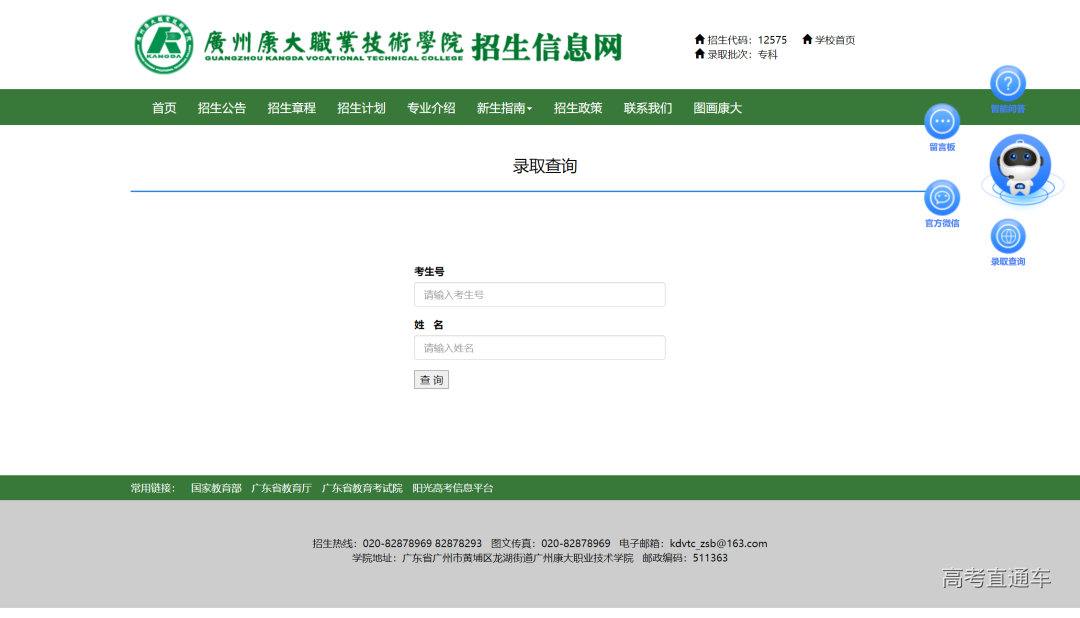
Task: Open the 联系我们 menu item
Action: 647,107
